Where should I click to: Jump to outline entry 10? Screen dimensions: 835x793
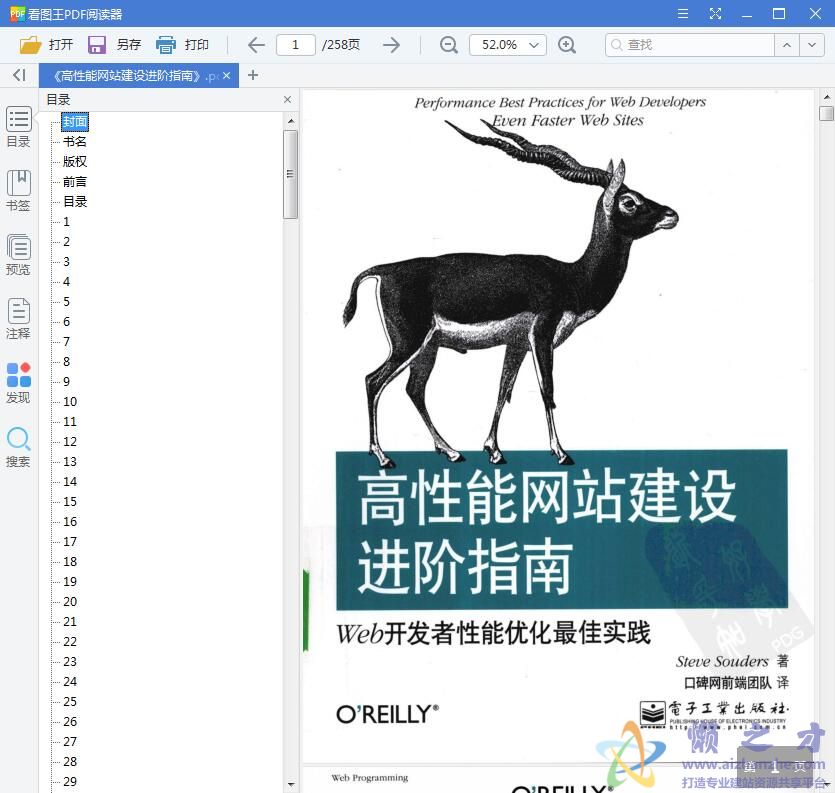coord(70,402)
